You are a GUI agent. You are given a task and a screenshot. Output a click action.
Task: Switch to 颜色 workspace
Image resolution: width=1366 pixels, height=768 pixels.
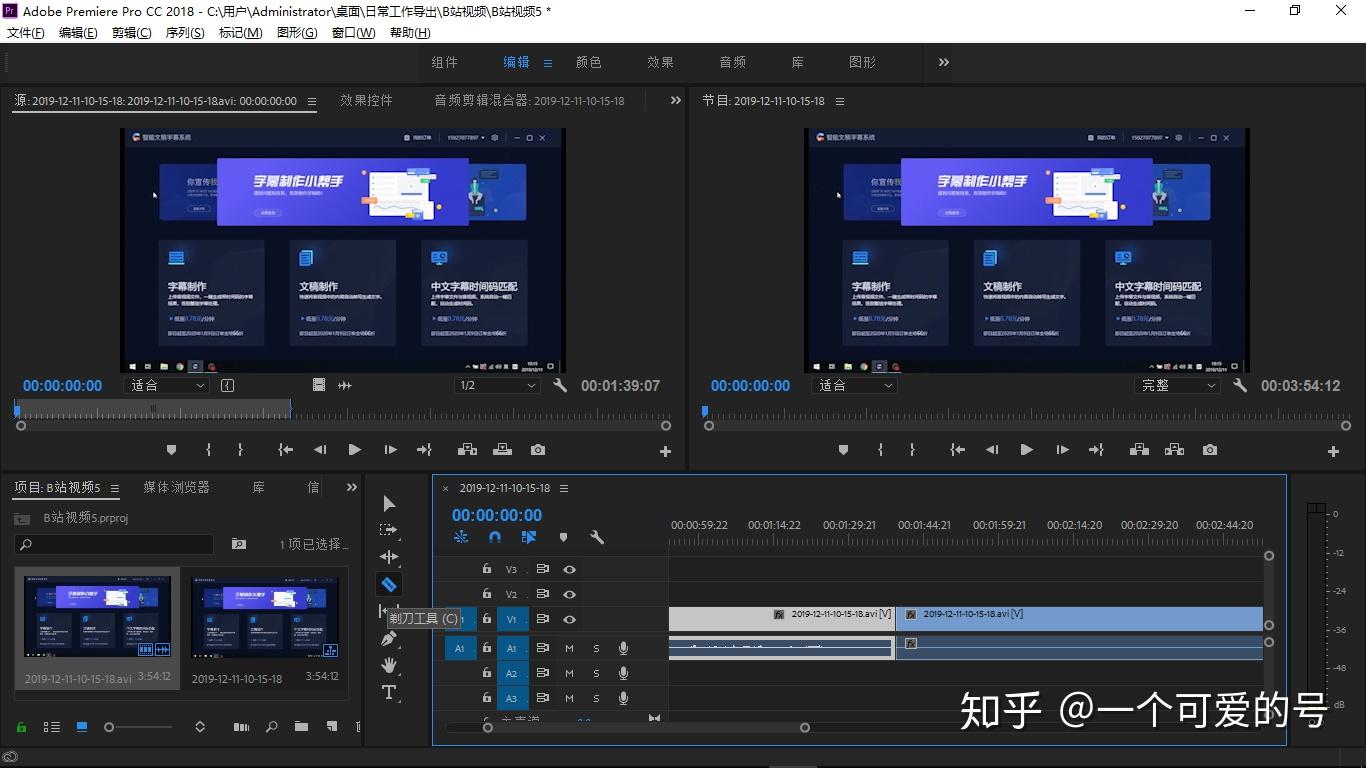588,62
